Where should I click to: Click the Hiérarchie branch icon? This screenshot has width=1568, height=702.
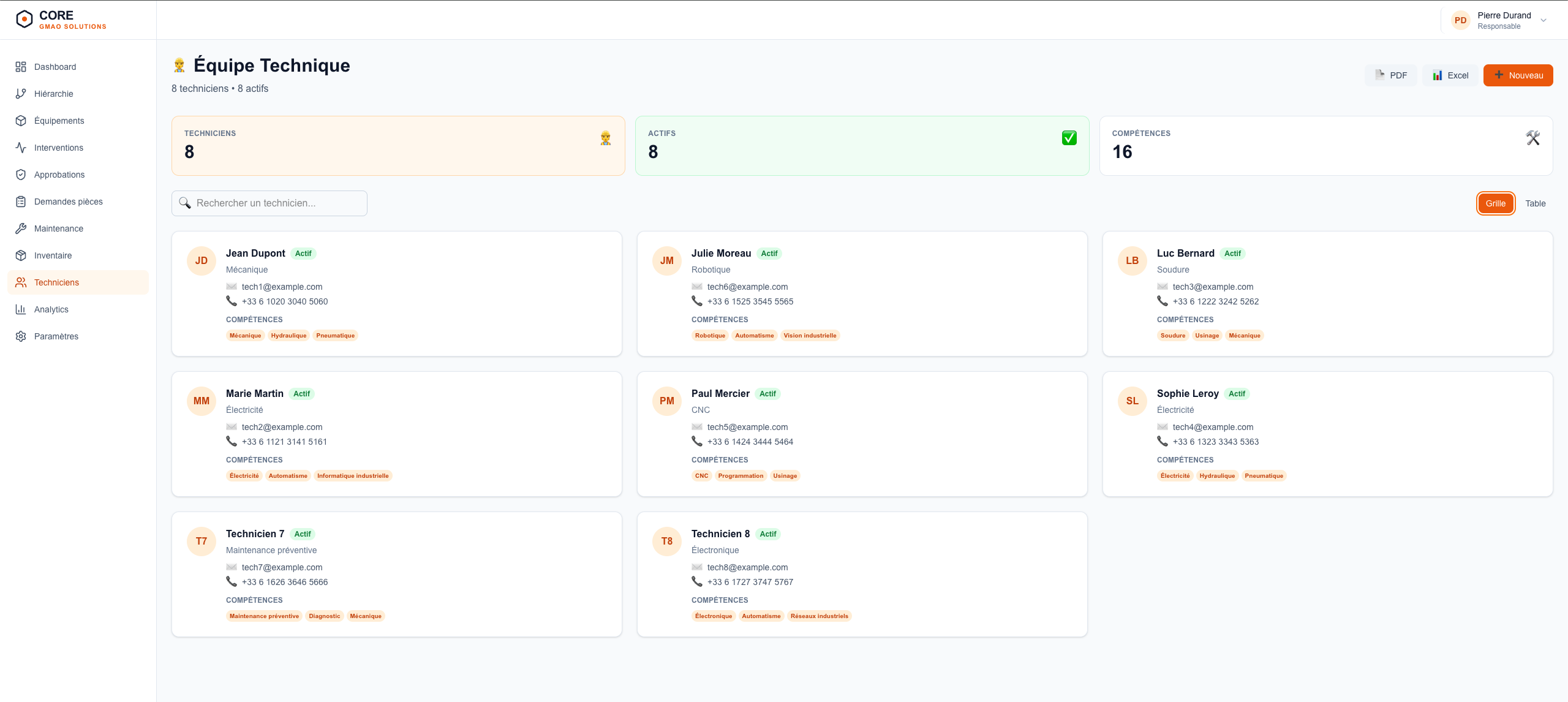pos(21,94)
